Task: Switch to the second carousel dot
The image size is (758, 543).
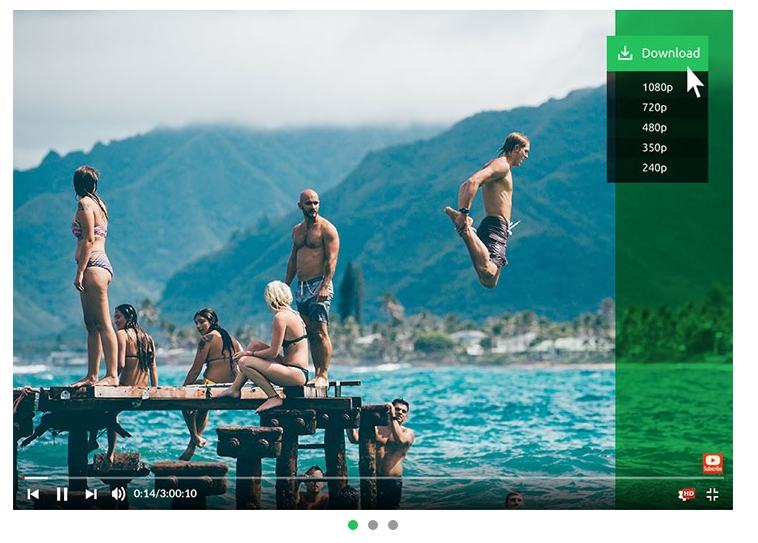Action: (x=373, y=525)
